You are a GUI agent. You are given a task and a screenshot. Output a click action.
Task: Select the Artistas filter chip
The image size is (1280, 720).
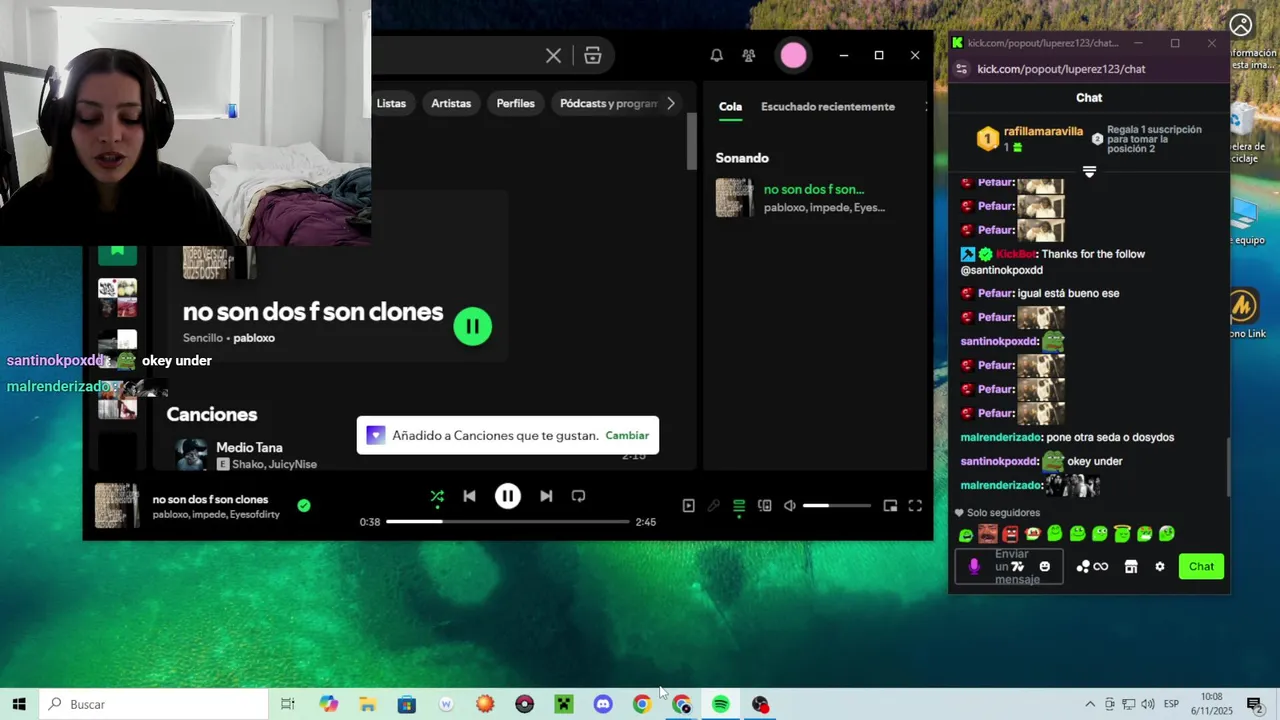[451, 103]
